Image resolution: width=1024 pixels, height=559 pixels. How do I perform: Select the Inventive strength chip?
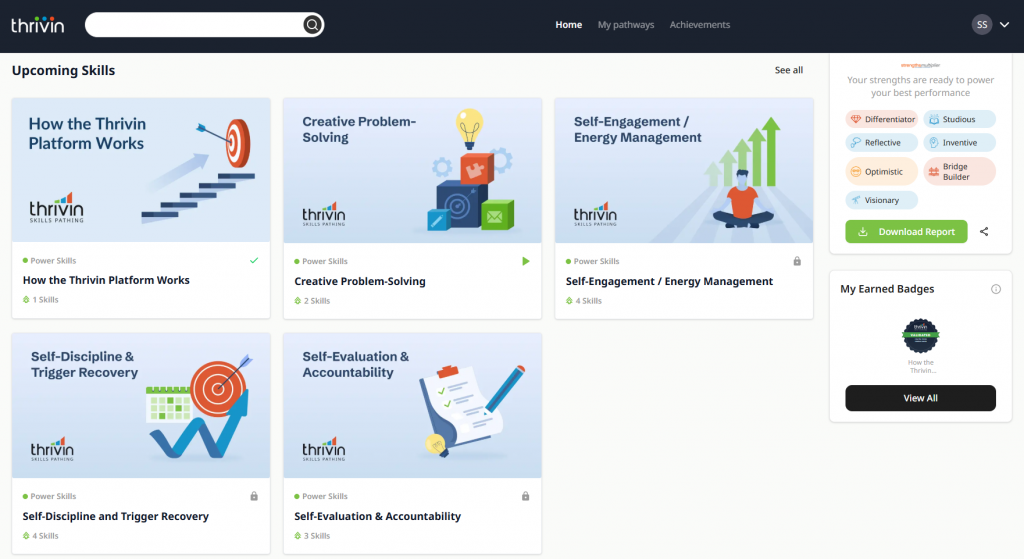tap(959, 142)
